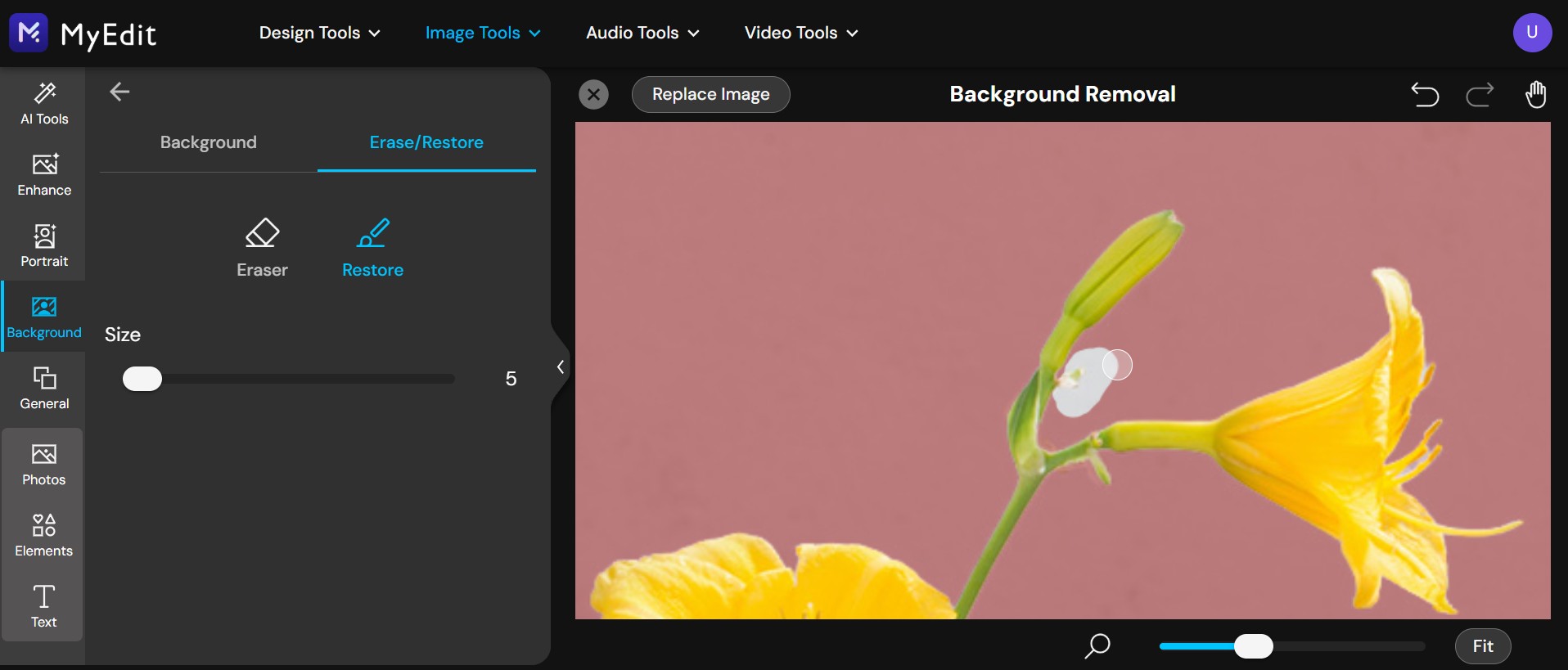The image size is (1568, 670).
Task: Click the Background Removal title
Action: click(x=1062, y=94)
